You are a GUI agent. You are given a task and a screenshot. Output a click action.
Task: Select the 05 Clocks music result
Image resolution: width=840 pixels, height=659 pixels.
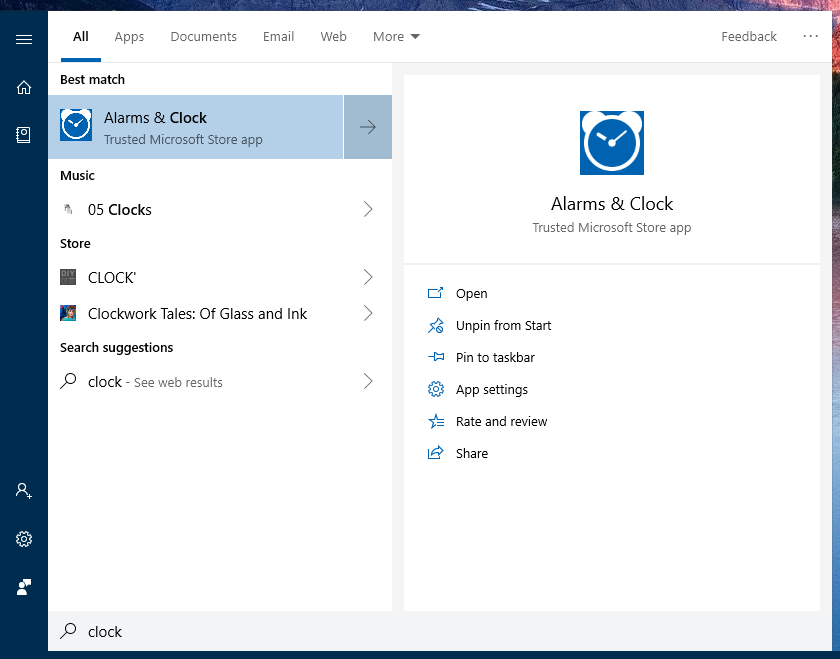[220, 209]
